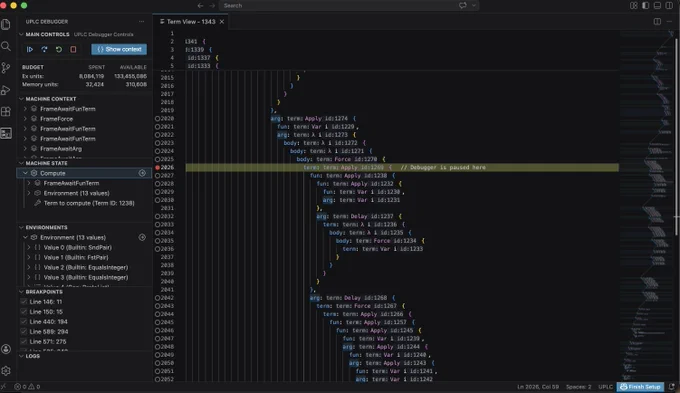
Task: Toggle panel layout icon
Action: (657, 6)
